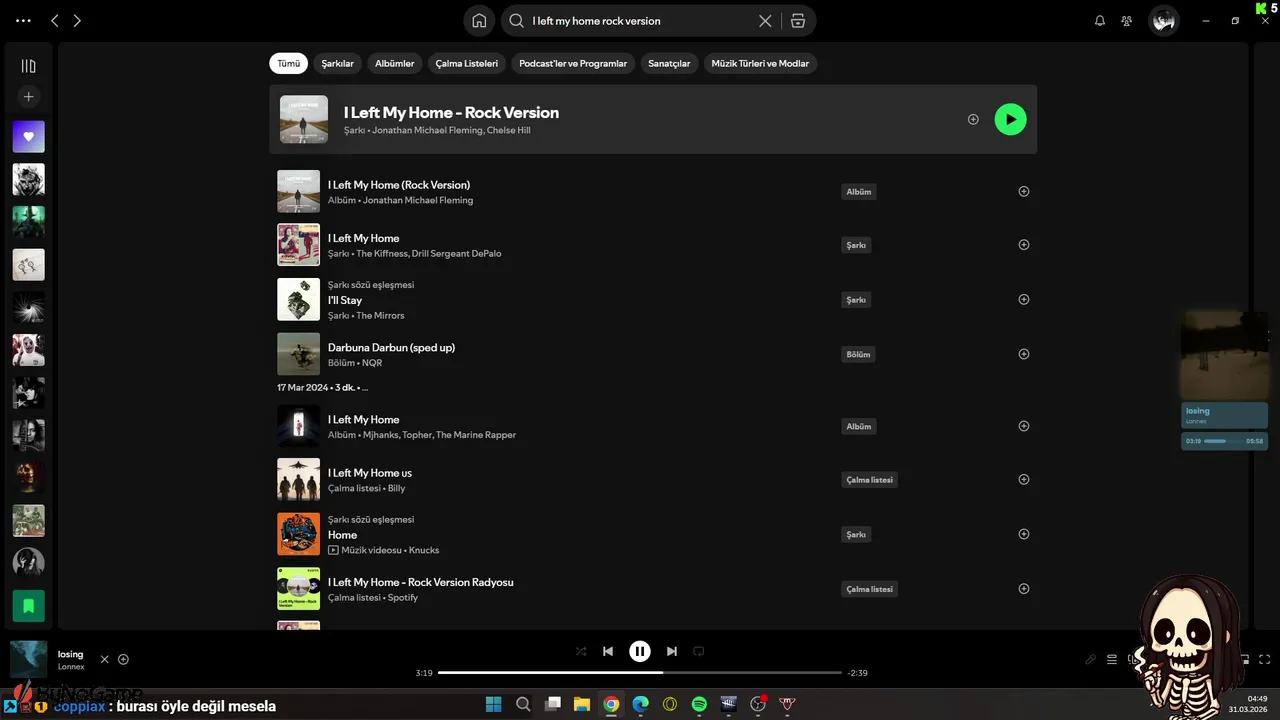Open notifications bell
The height and width of the screenshot is (720, 1280).
[x=1100, y=20]
